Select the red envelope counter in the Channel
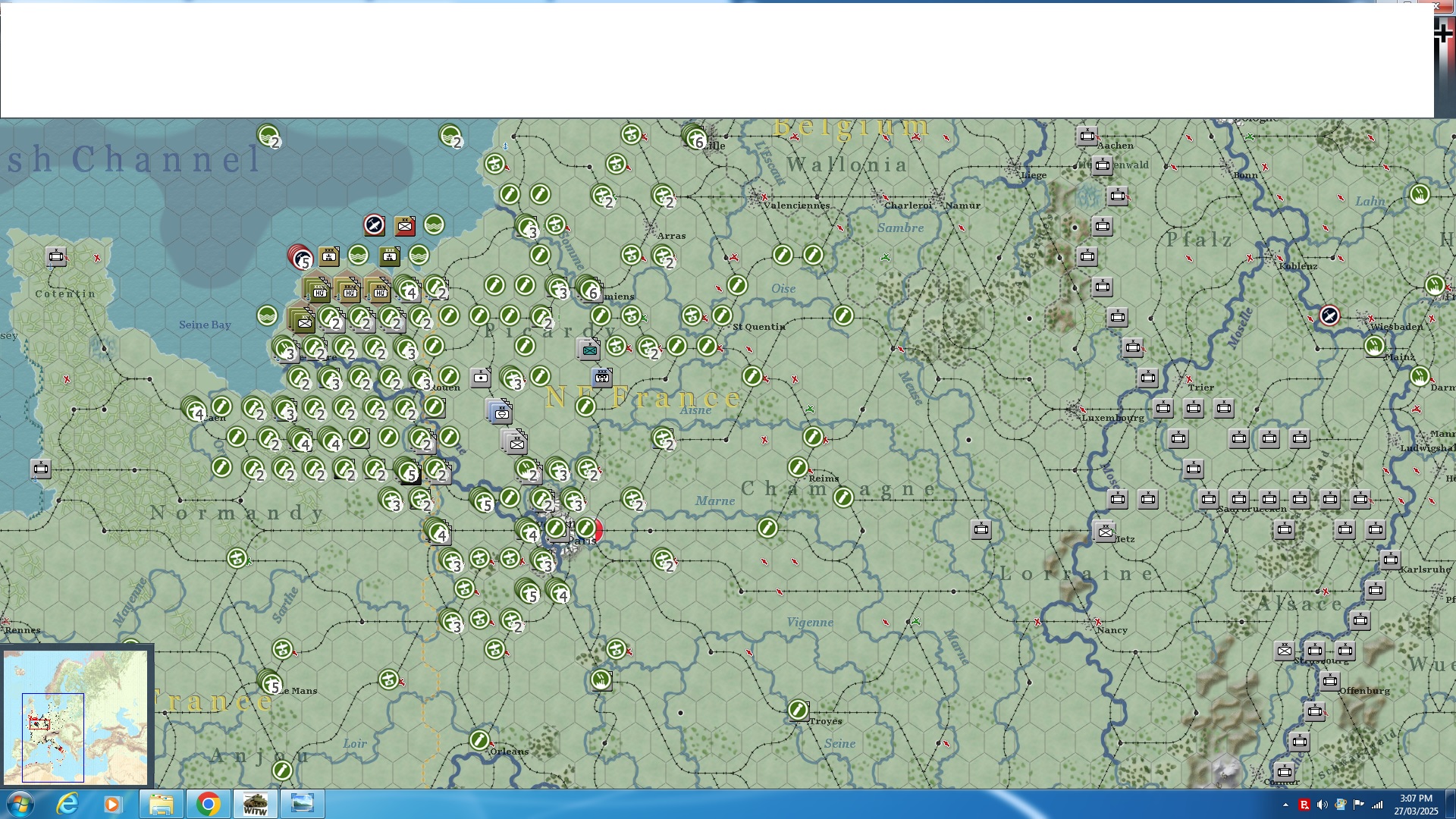The image size is (1456, 819). (x=405, y=225)
